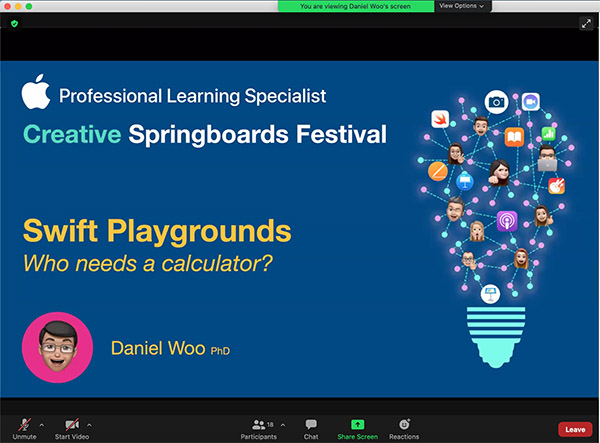This screenshot has height=443, width=600.
Task: Open the Reactions menu
Action: 404,429
